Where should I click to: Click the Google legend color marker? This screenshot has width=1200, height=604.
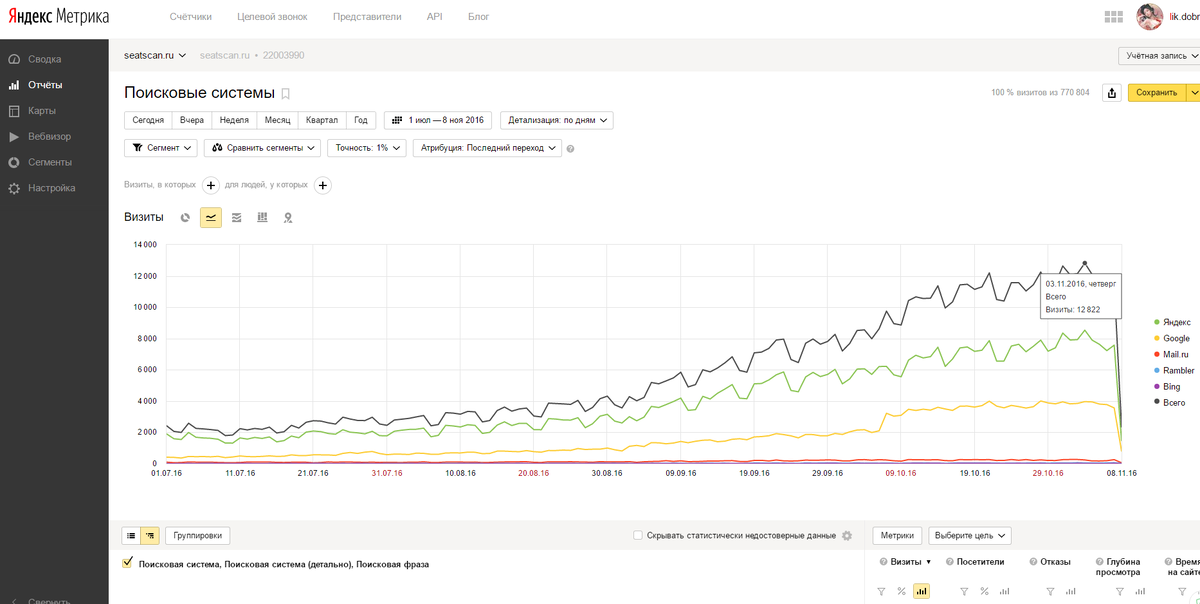point(1157,339)
